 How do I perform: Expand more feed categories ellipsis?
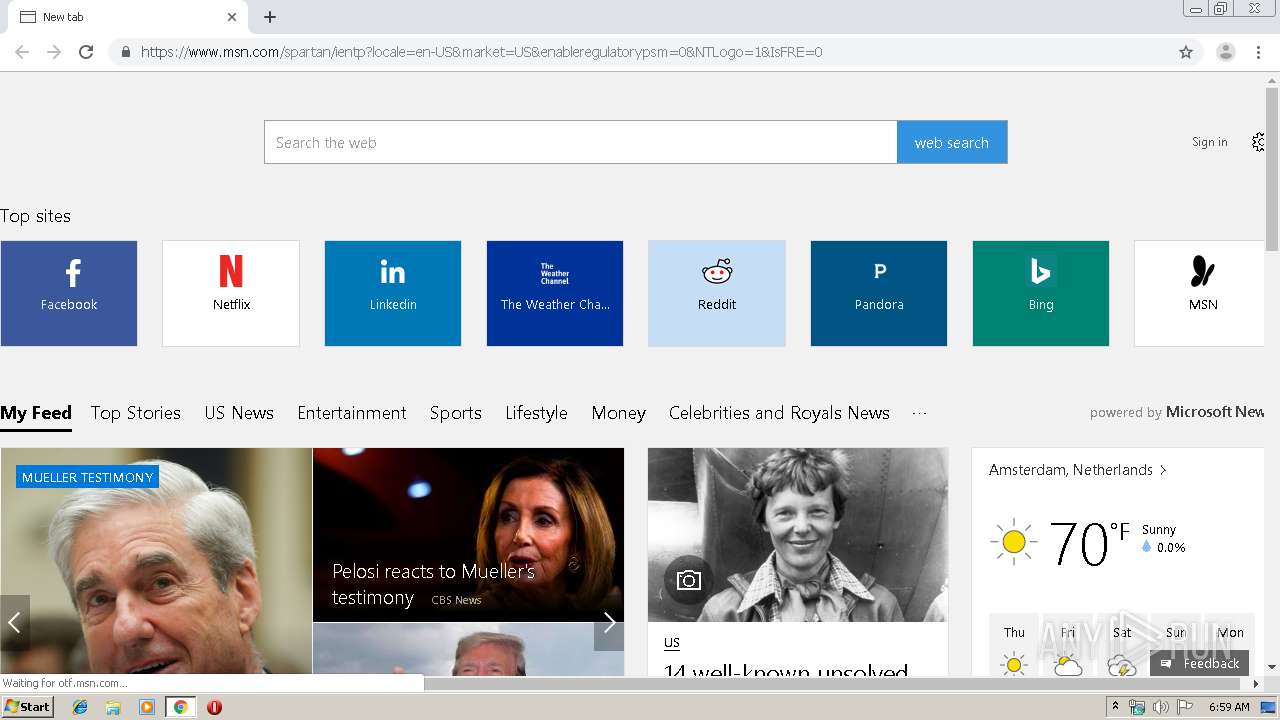point(920,413)
